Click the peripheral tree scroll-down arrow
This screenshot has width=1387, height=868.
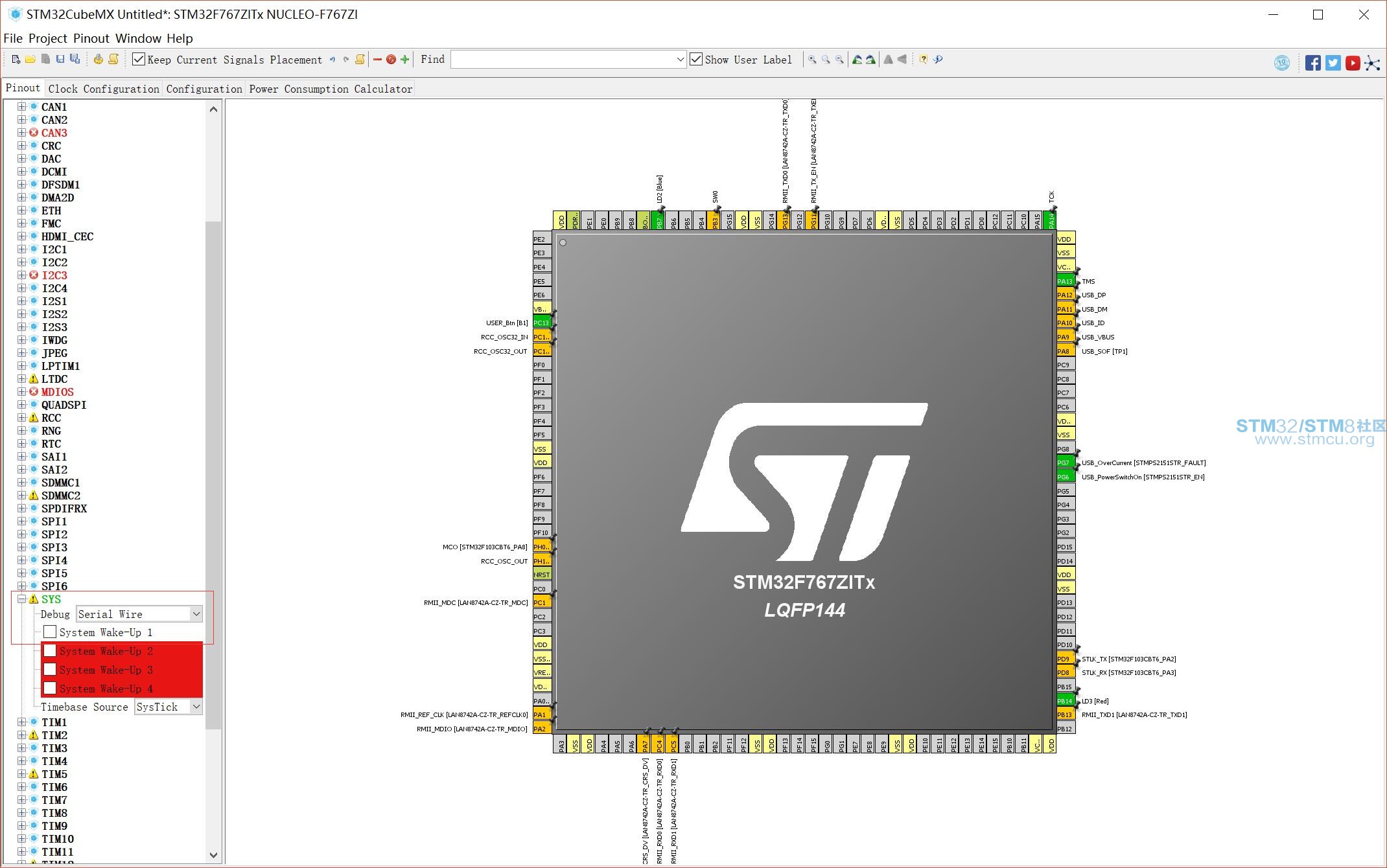coord(213,855)
